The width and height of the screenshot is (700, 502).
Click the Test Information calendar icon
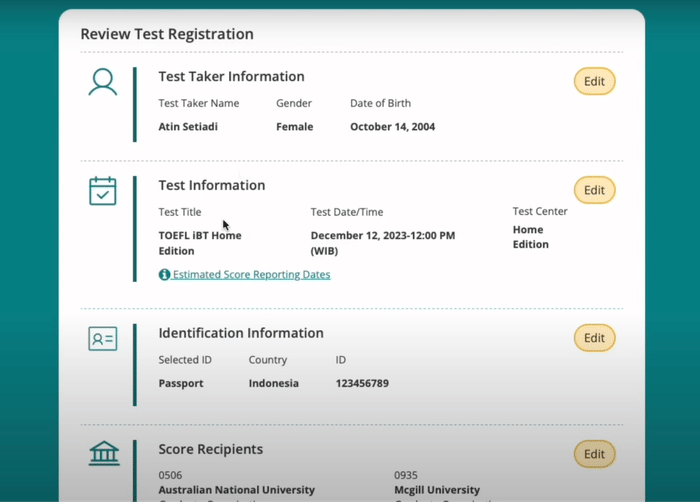click(103, 191)
